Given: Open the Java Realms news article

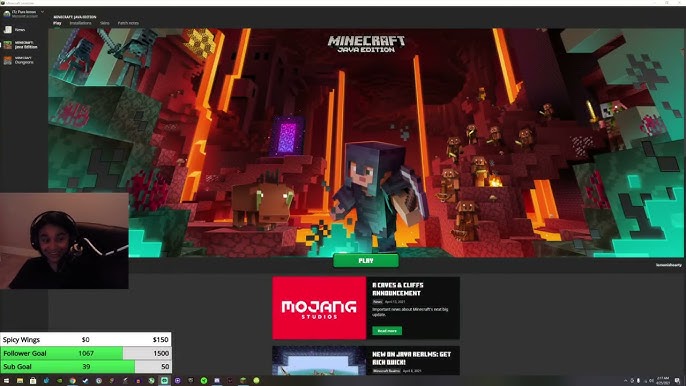Looking at the screenshot, I should pos(411,358).
